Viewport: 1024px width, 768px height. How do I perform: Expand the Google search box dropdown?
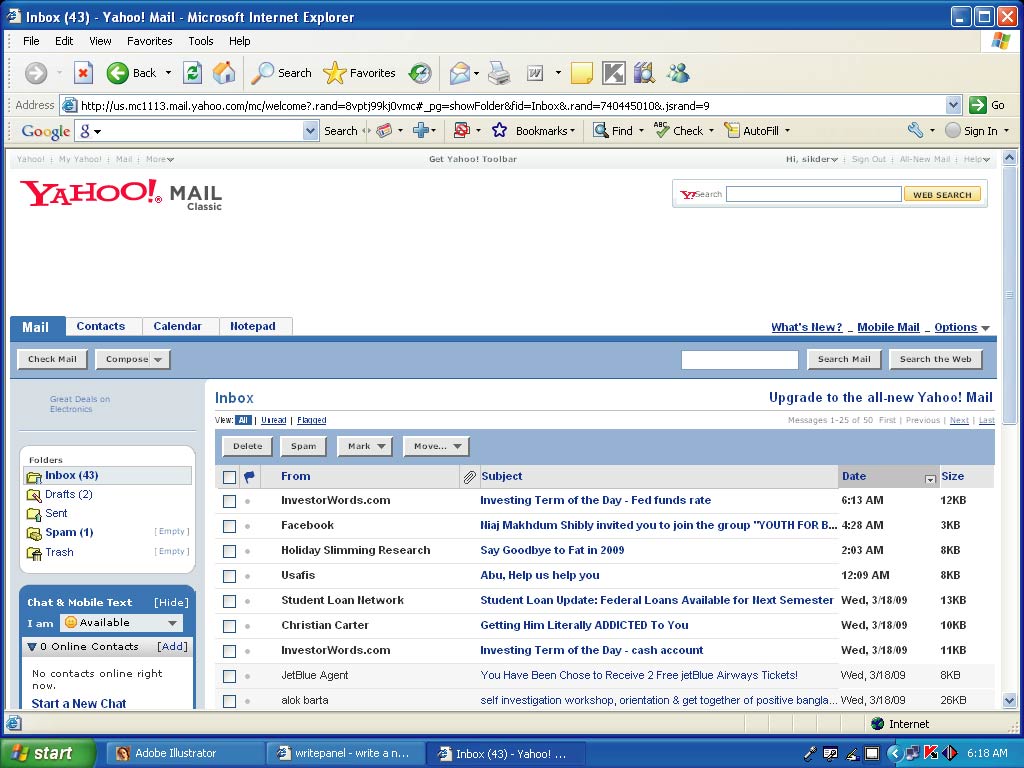point(310,131)
